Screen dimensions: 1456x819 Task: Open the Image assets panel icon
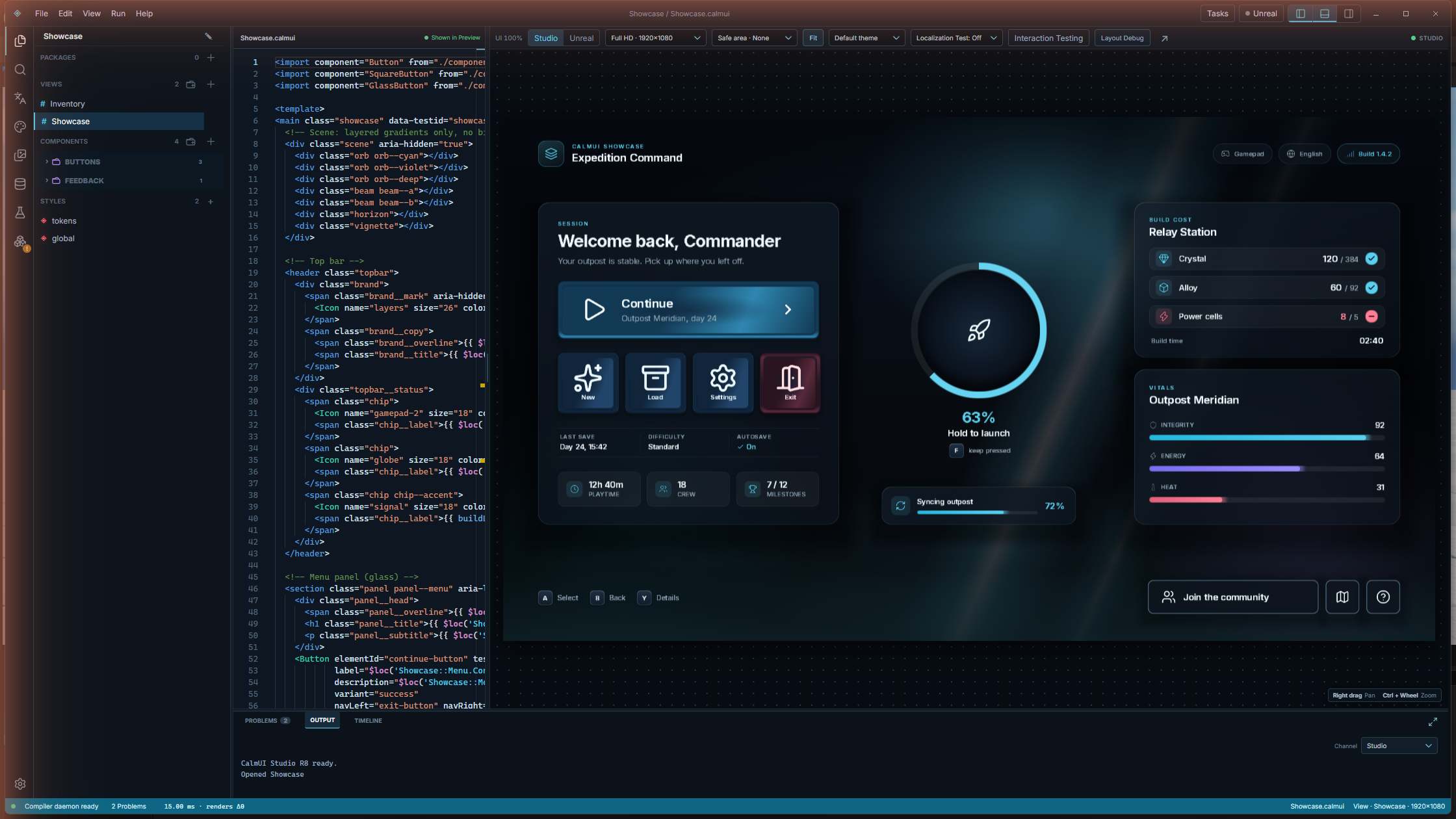pos(20,155)
